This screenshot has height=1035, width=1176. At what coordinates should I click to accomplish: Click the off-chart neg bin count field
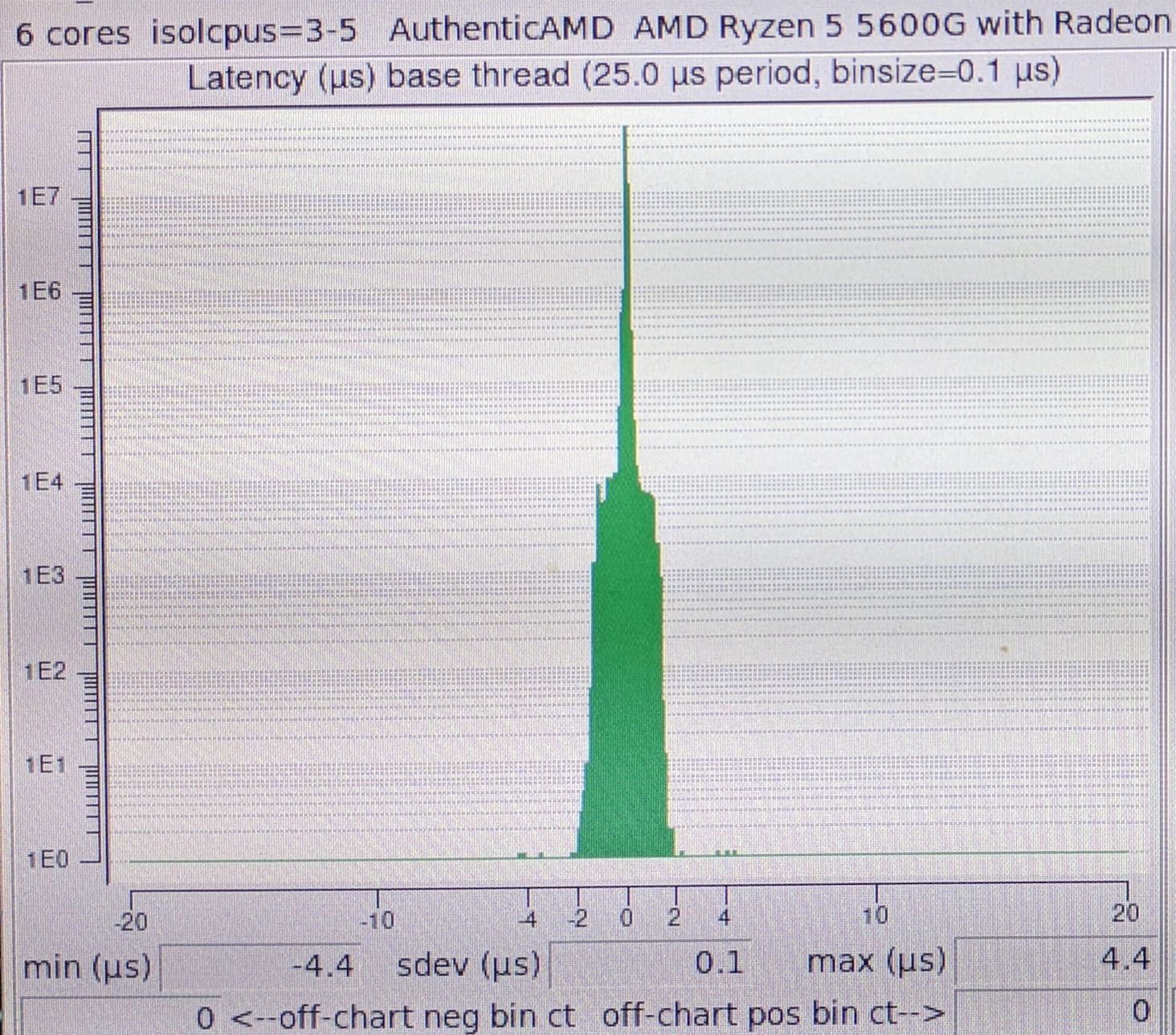pyautogui.click(x=119, y=1017)
